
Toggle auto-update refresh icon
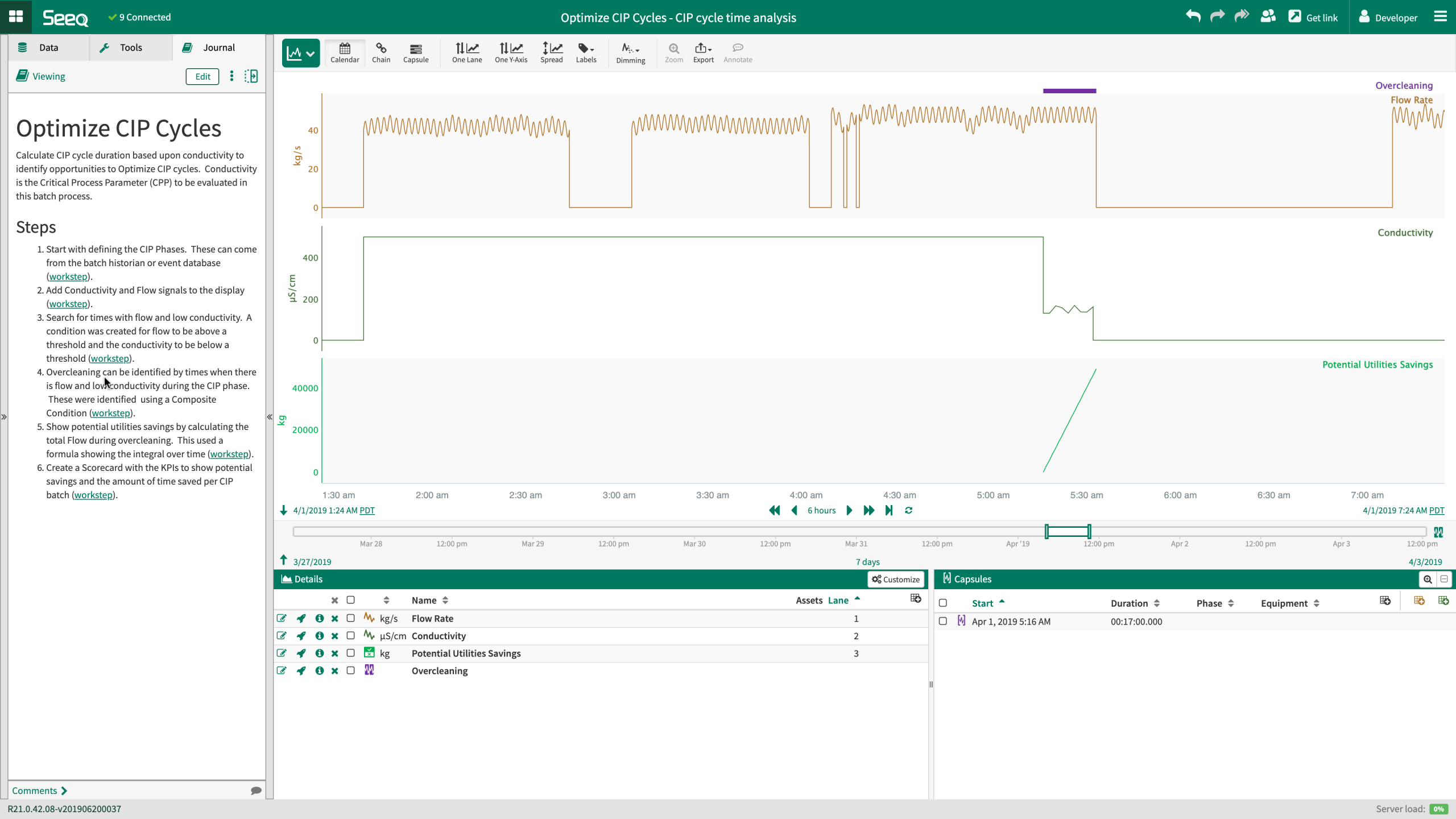[909, 510]
